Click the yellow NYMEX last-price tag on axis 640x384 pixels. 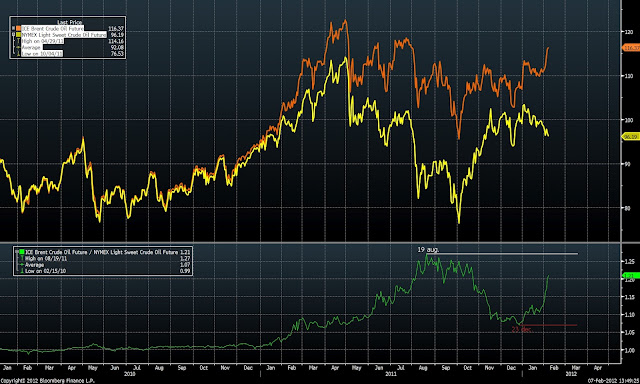coord(631,136)
